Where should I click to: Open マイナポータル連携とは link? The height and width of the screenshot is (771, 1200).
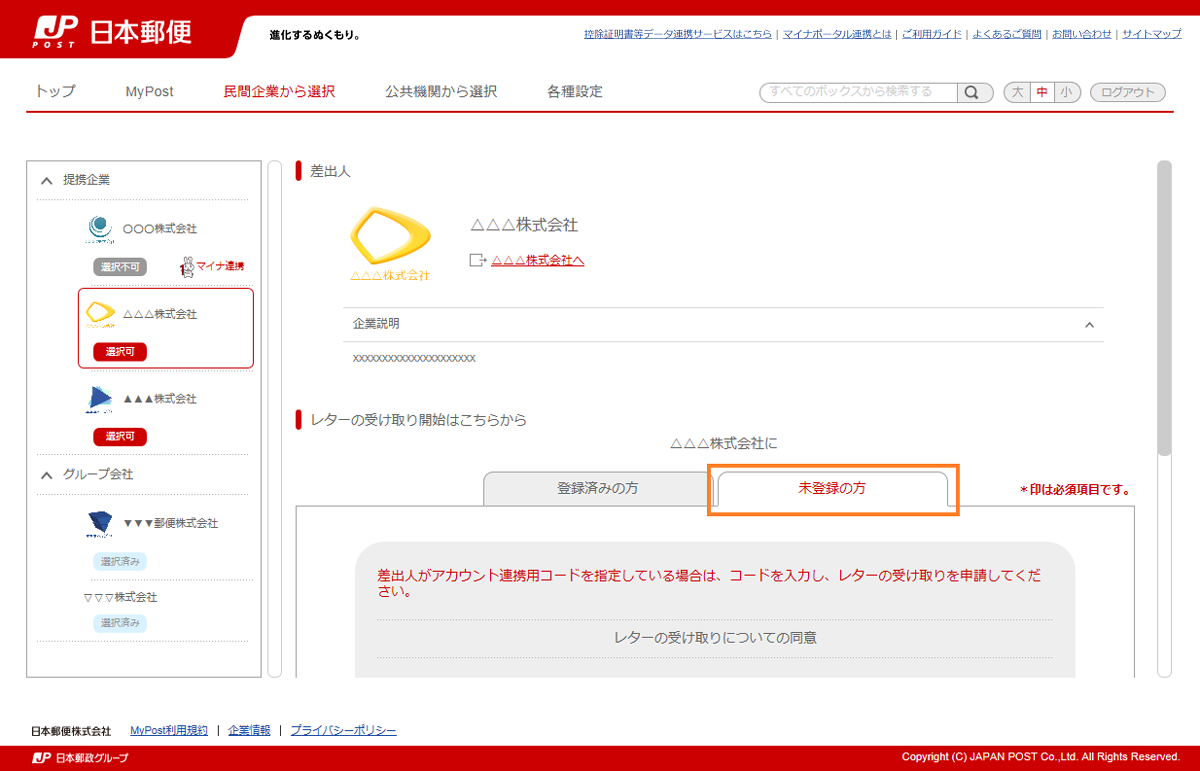pyautogui.click(x=837, y=34)
